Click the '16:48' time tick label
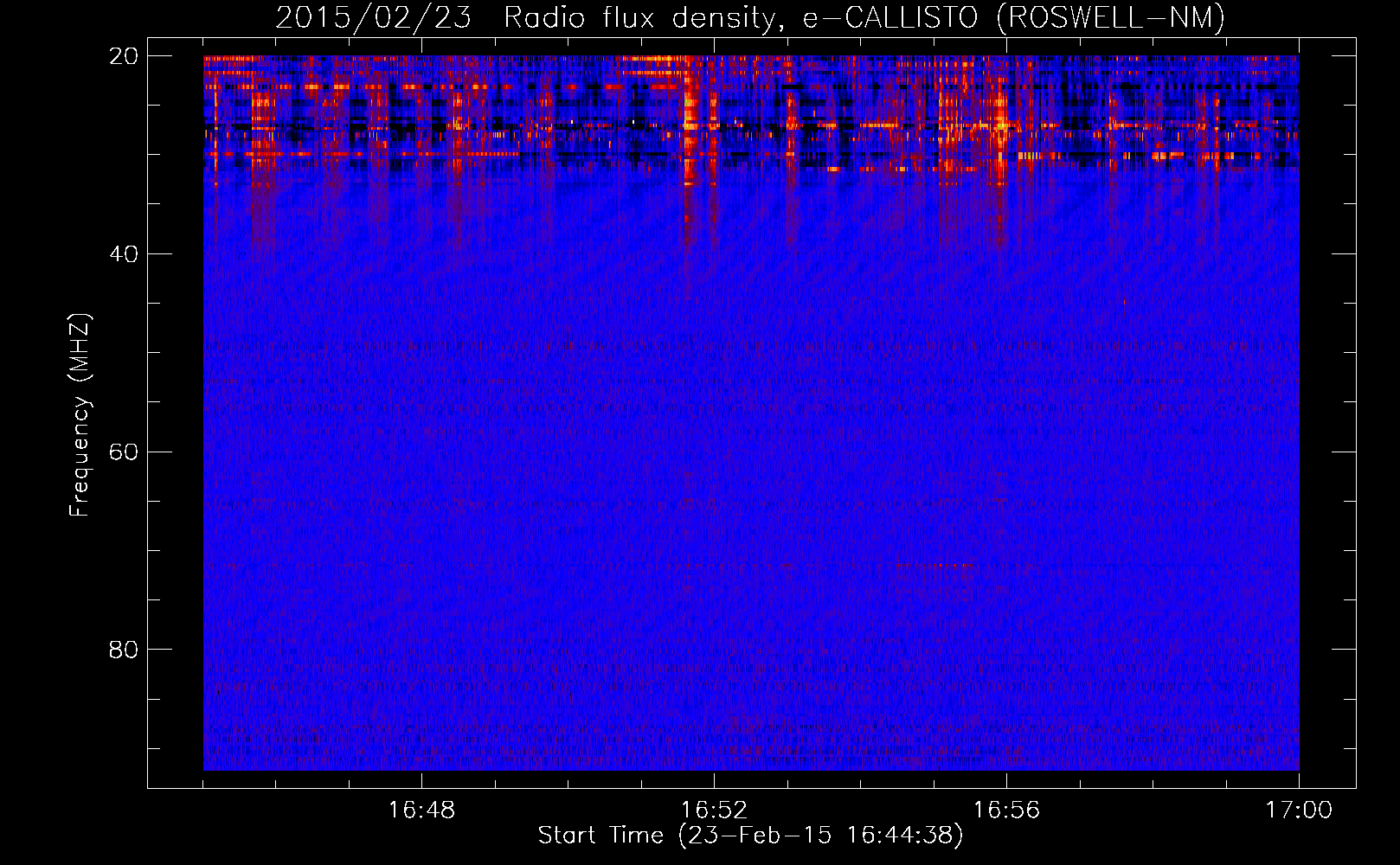 (421, 811)
